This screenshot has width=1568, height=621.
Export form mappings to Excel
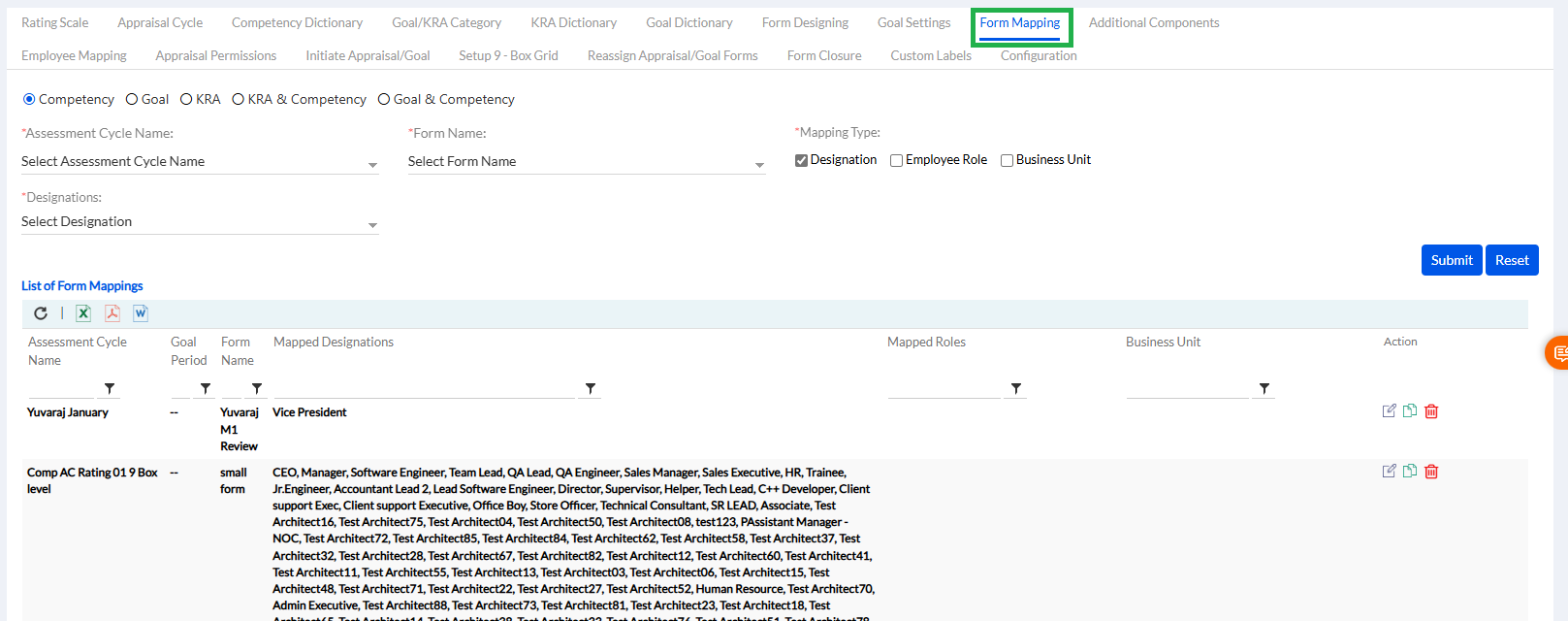click(x=83, y=313)
